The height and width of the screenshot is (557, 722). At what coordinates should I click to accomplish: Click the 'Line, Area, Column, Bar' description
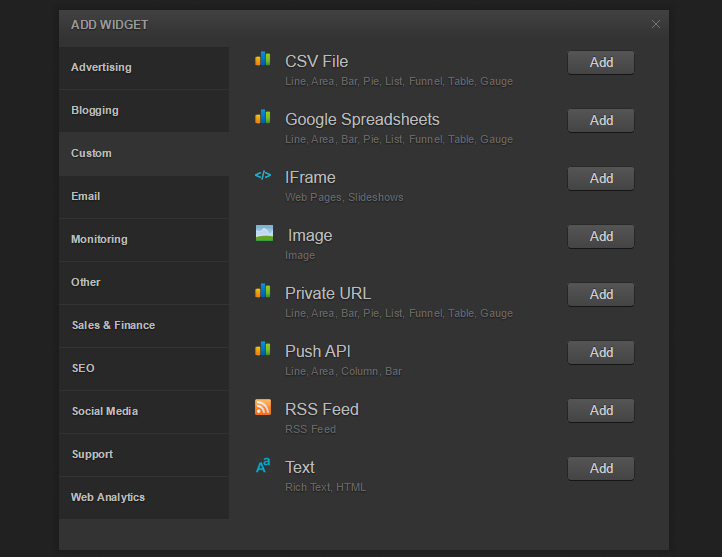tap(343, 371)
